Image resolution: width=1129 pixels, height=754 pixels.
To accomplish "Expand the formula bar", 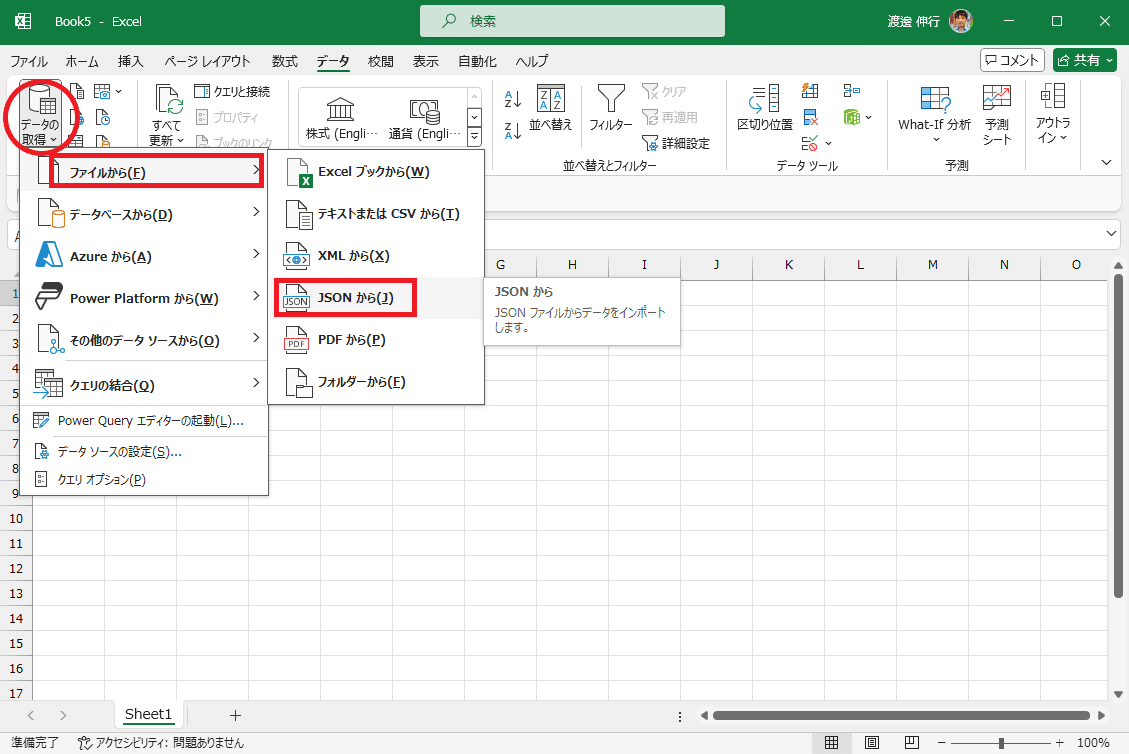I will tap(1111, 233).
